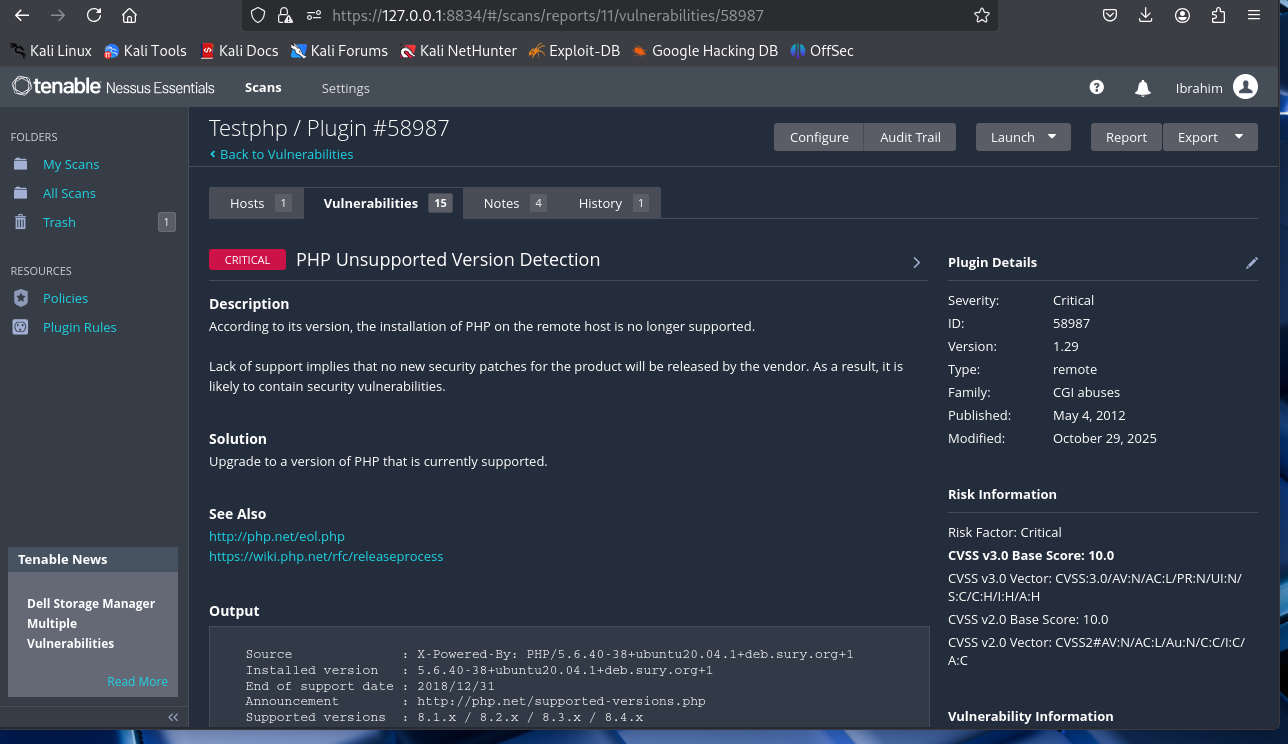Open the php.net/eol.php link
Image resolution: width=1288 pixels, height=744 pixels.
click(277, 536)
